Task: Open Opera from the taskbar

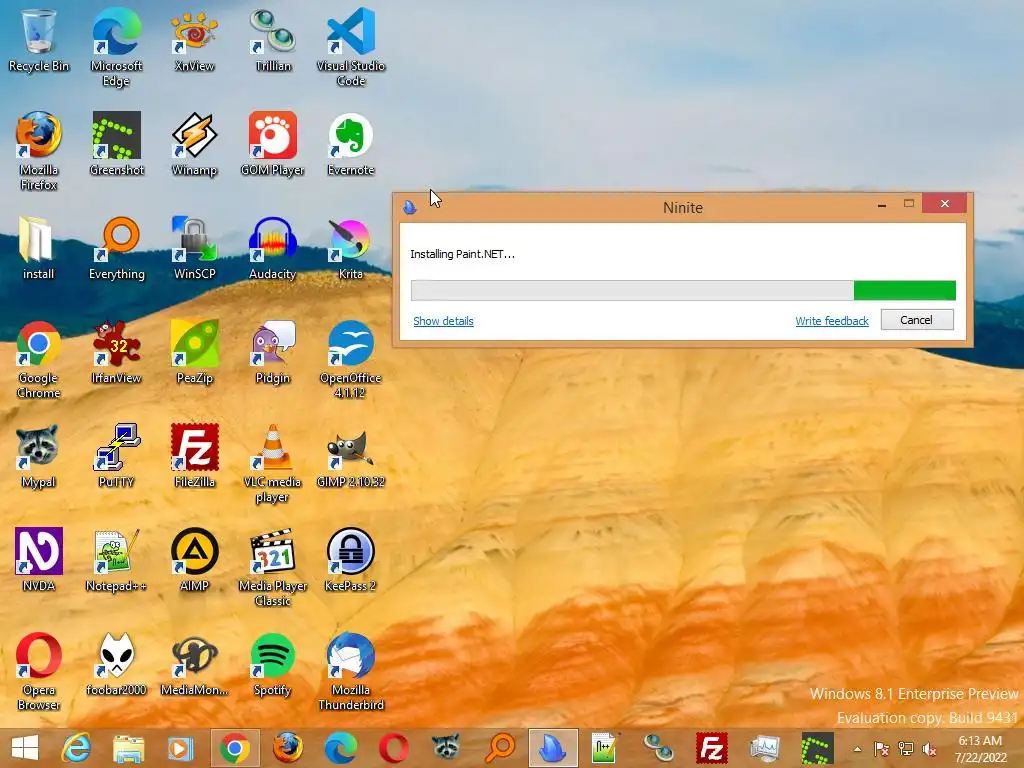Action: pyautogui.click(x=393, y=748)
